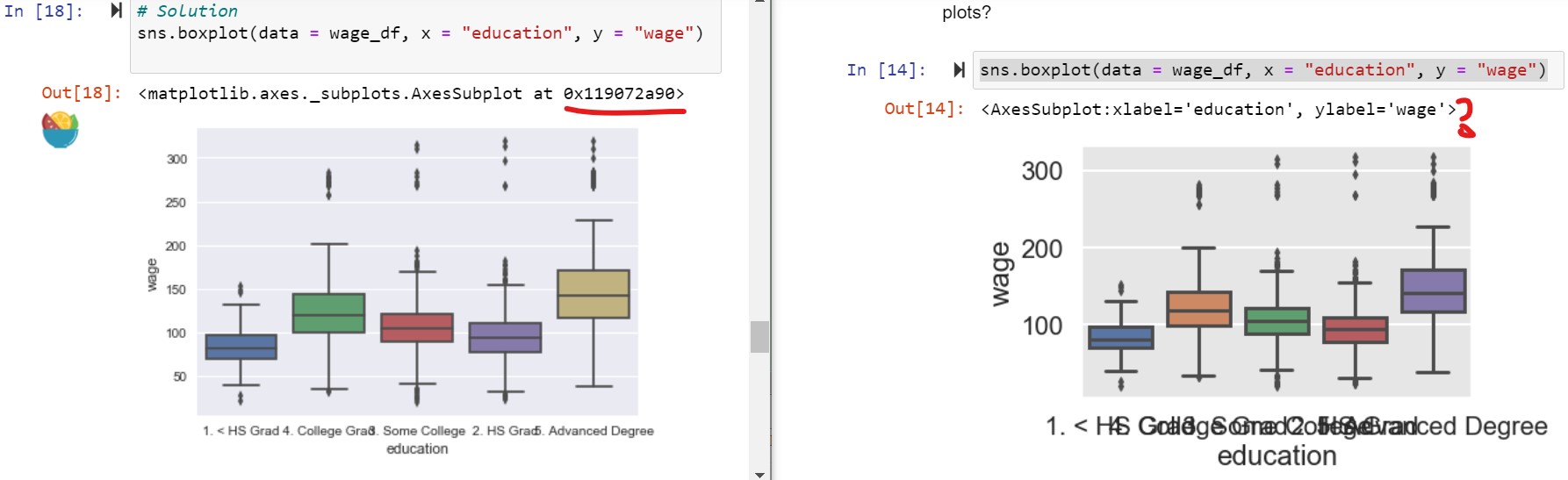Click the blue '< HS Grad' box in the left plot
1568x480 pixels.
(241, 347)
